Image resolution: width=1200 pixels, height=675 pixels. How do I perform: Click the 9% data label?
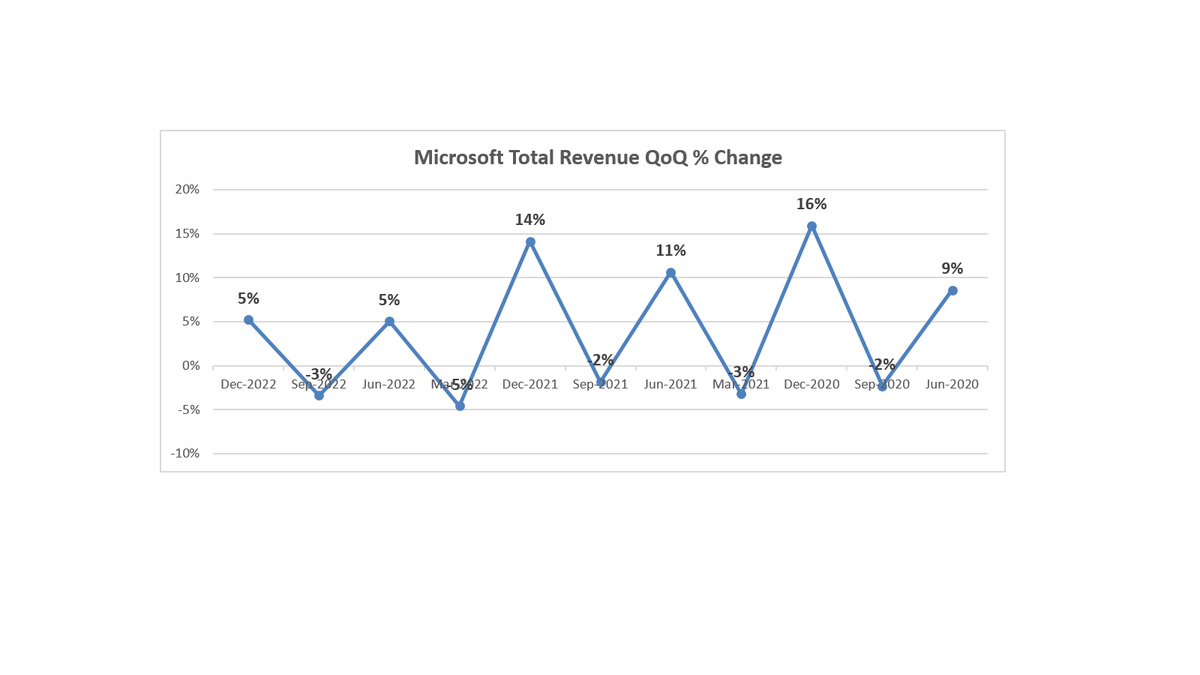(x=952, y=268)
